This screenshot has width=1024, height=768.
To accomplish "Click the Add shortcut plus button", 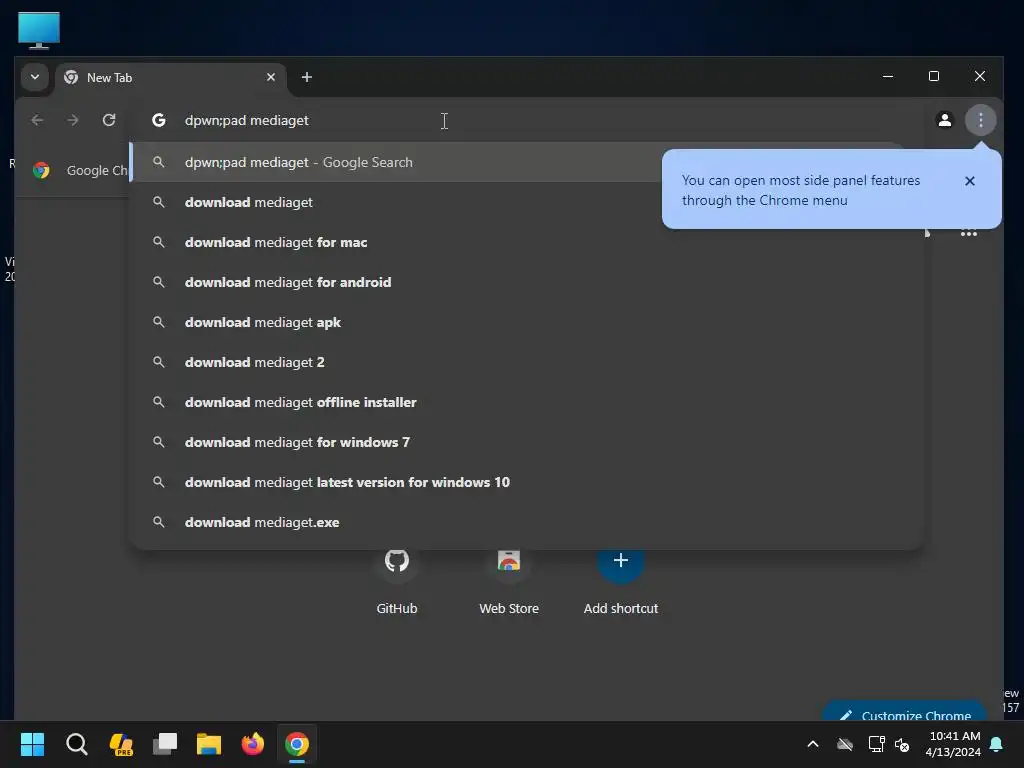I will click(620, 560).
